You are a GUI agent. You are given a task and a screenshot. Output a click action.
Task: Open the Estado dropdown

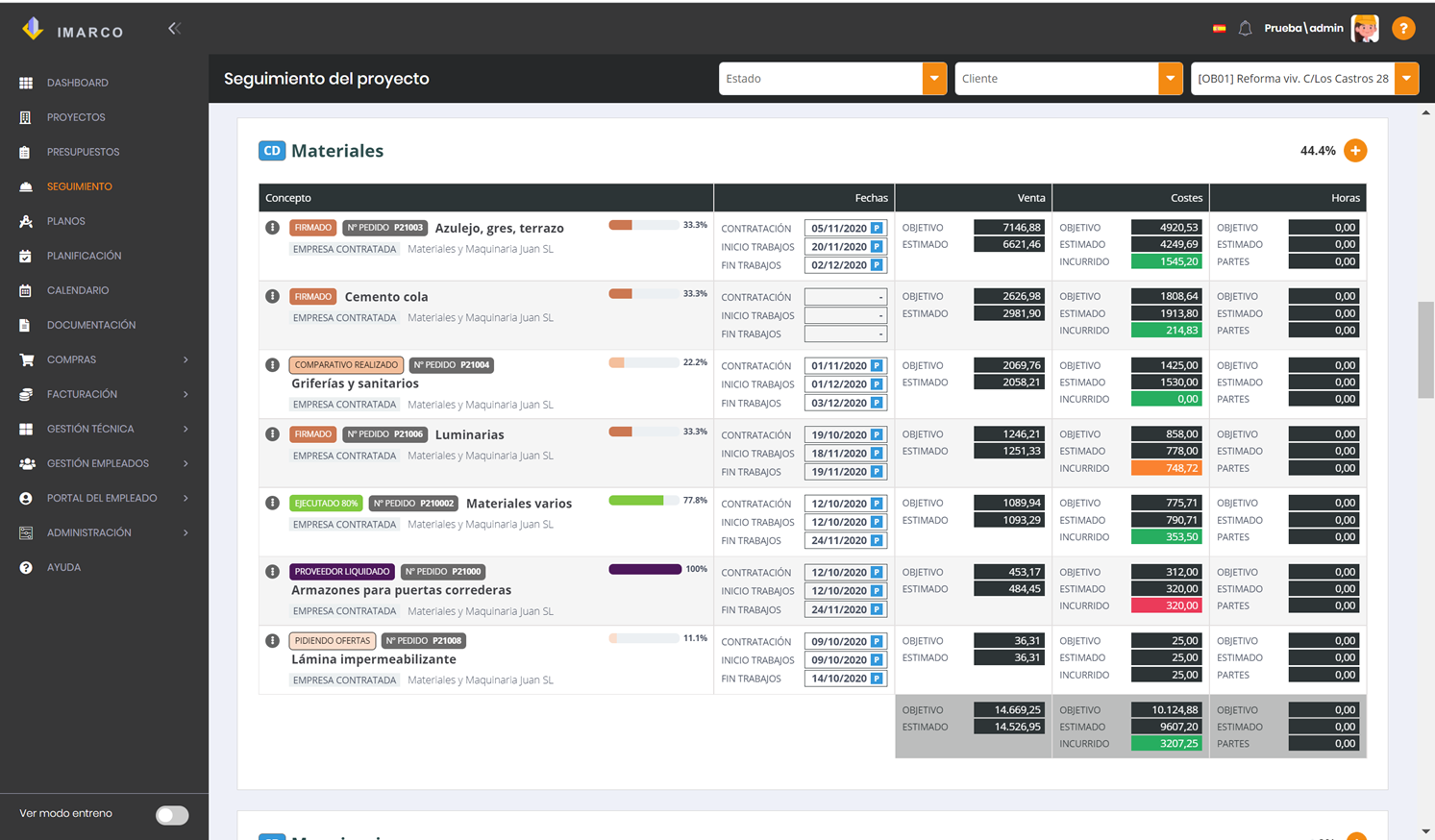click(832, 79)
